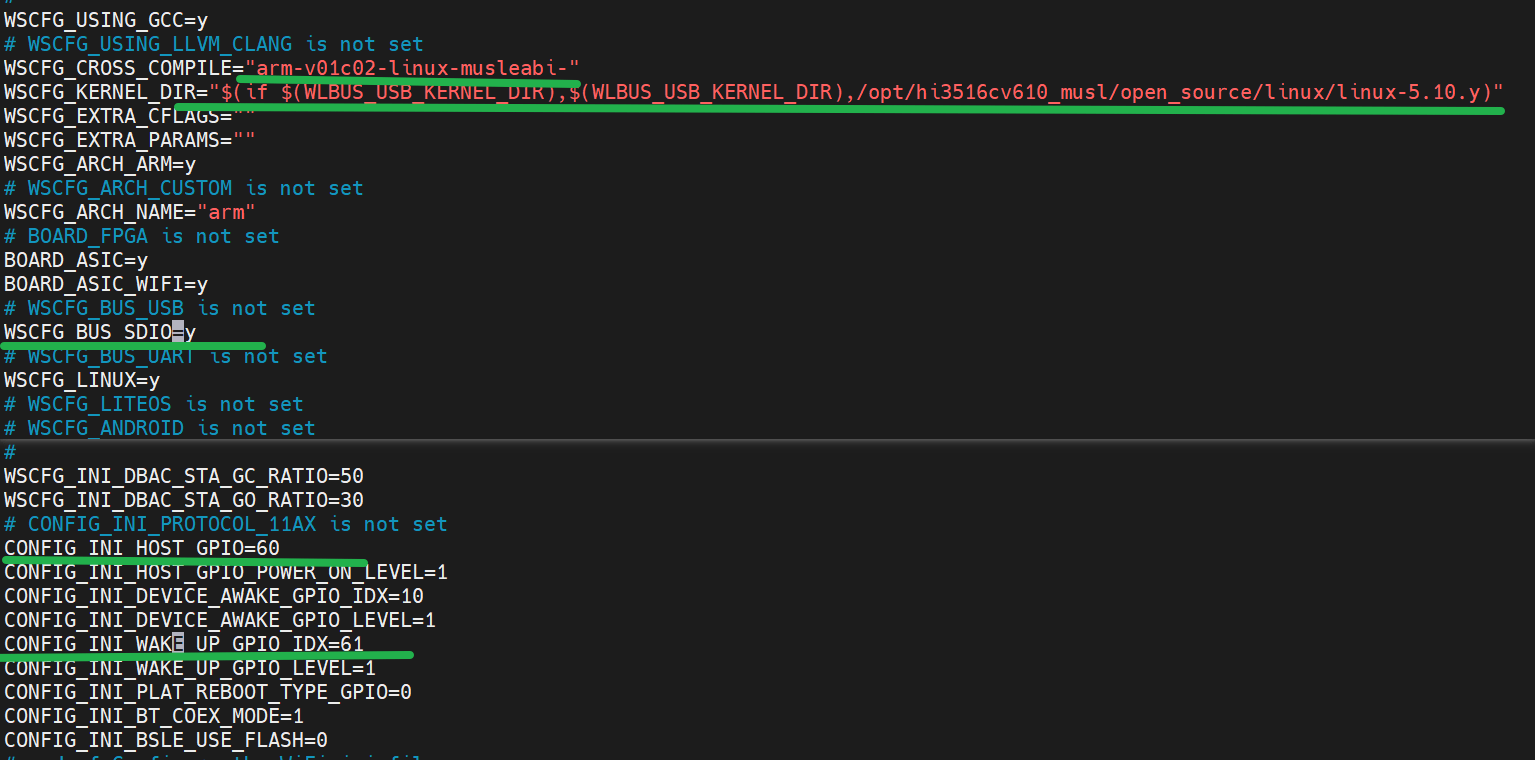Click the "arm" value of WSCFG_ARCH_NAME
1535x760 pixels.
(226, 212)
